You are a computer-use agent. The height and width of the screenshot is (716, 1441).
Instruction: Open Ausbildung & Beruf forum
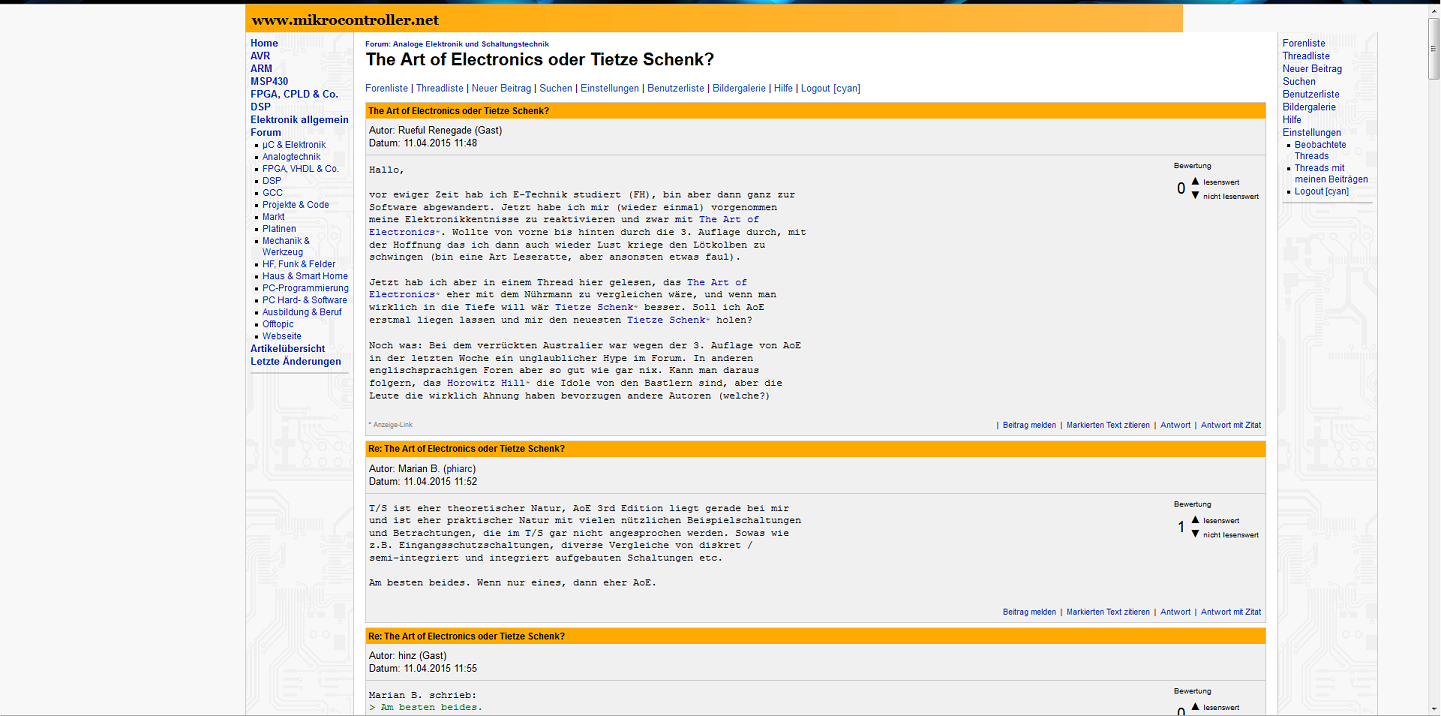(x=300, y=312)
